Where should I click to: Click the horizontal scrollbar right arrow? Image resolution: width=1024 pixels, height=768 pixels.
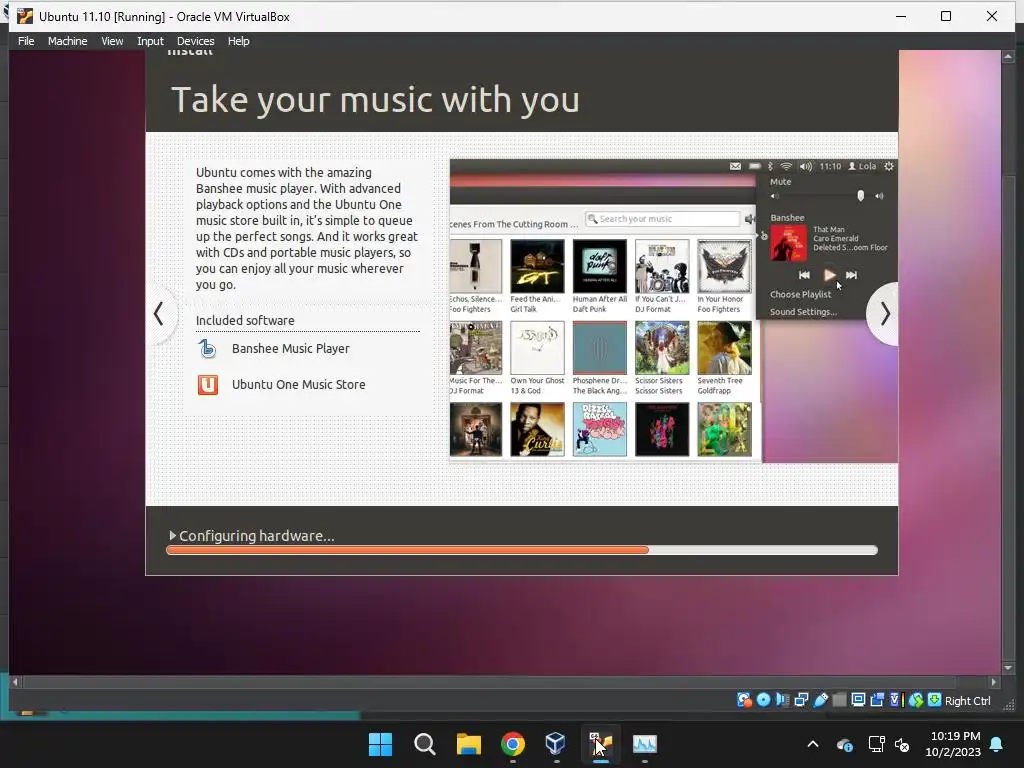[993, 682]
